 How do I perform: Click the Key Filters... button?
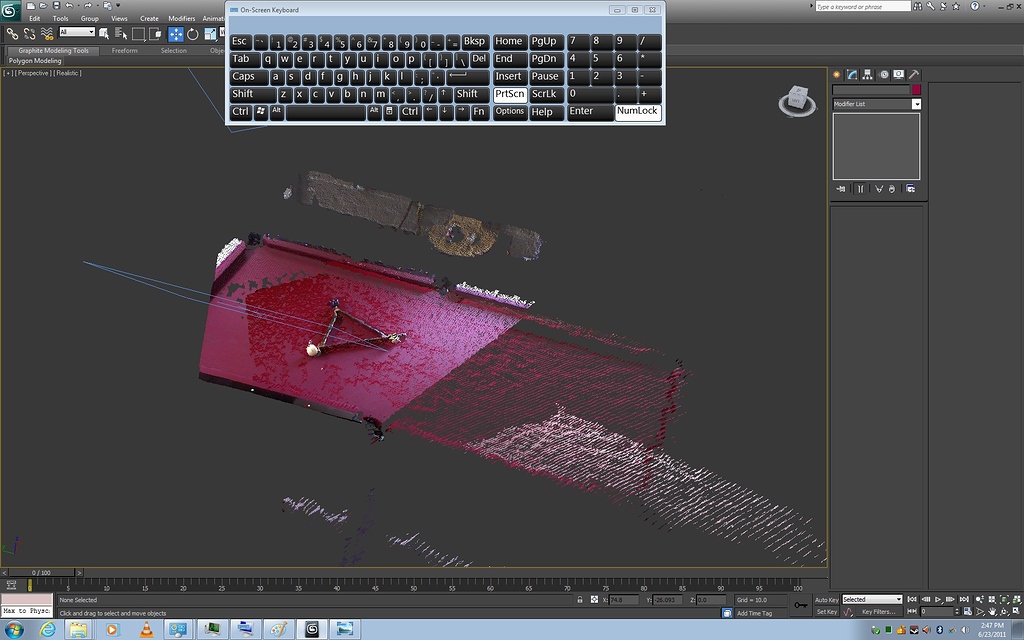pos(879,611)
